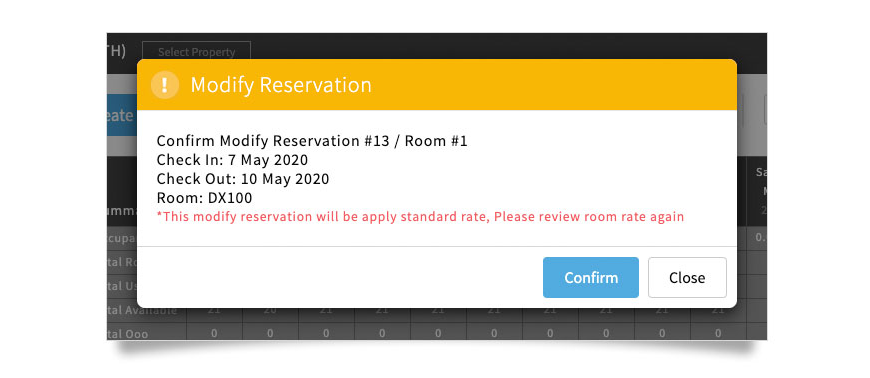Click the first 0 cell in Total Ooo row
Image resolution: width=870 pixels, height=378 pixels.
[214, 334]
